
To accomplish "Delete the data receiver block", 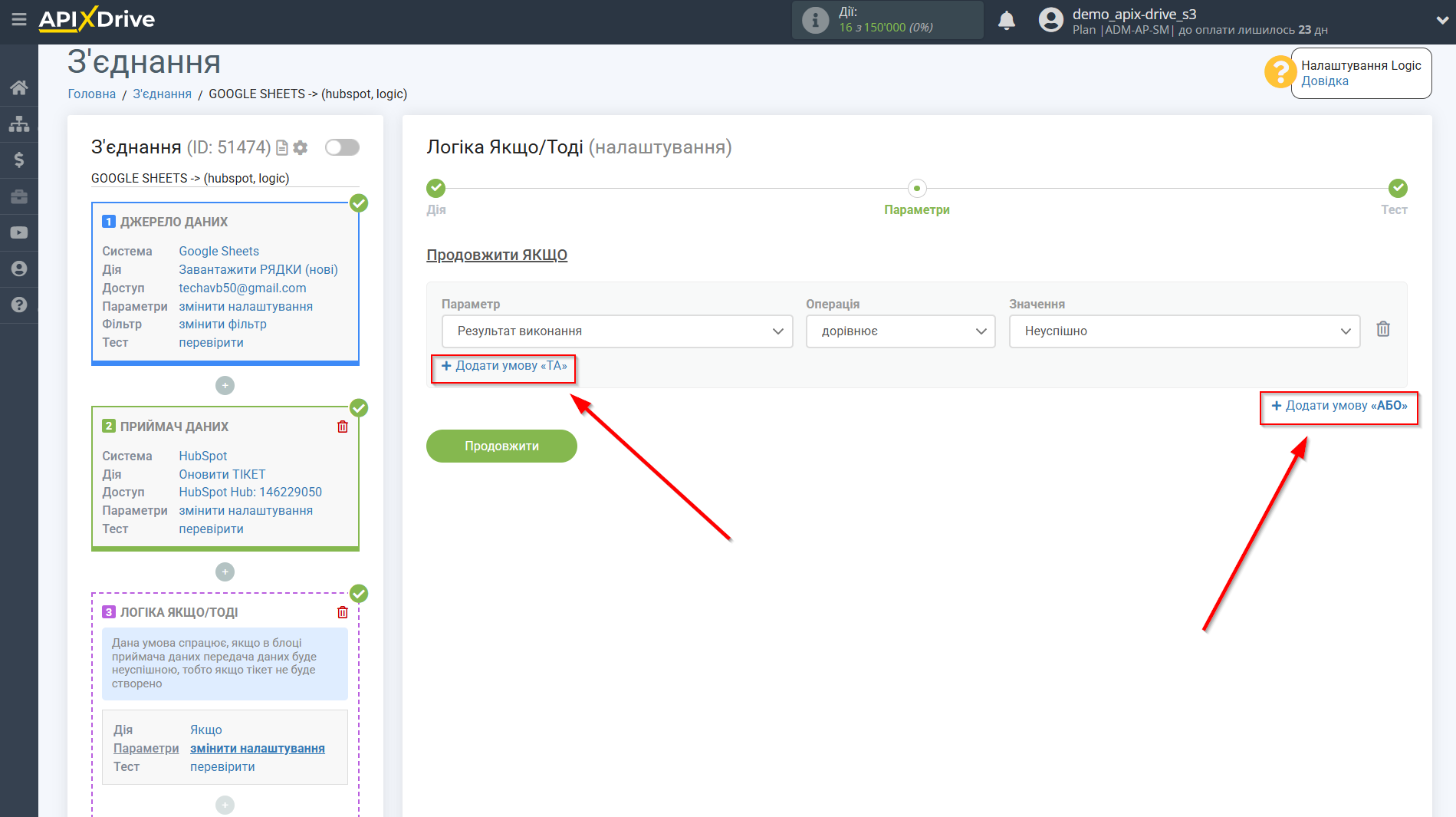I will pos(343,427).
